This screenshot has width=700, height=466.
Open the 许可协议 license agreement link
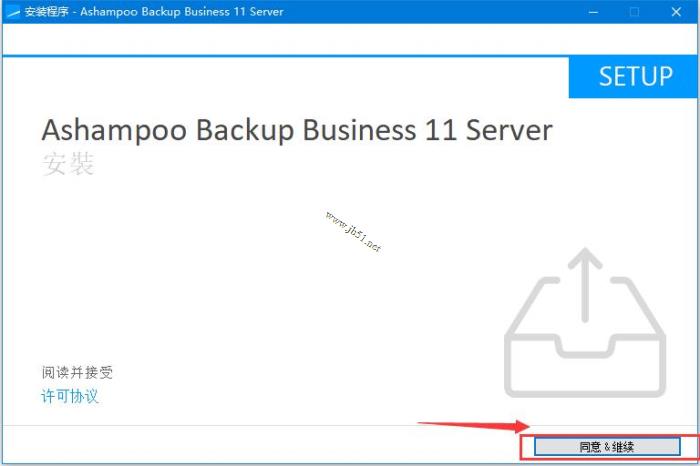point(70,396)
